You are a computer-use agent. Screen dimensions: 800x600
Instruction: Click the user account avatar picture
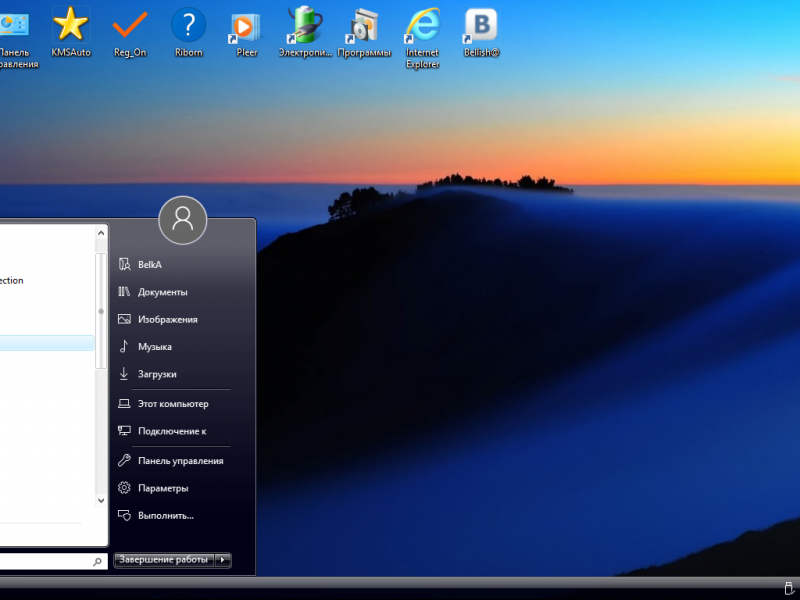point(183,220)
